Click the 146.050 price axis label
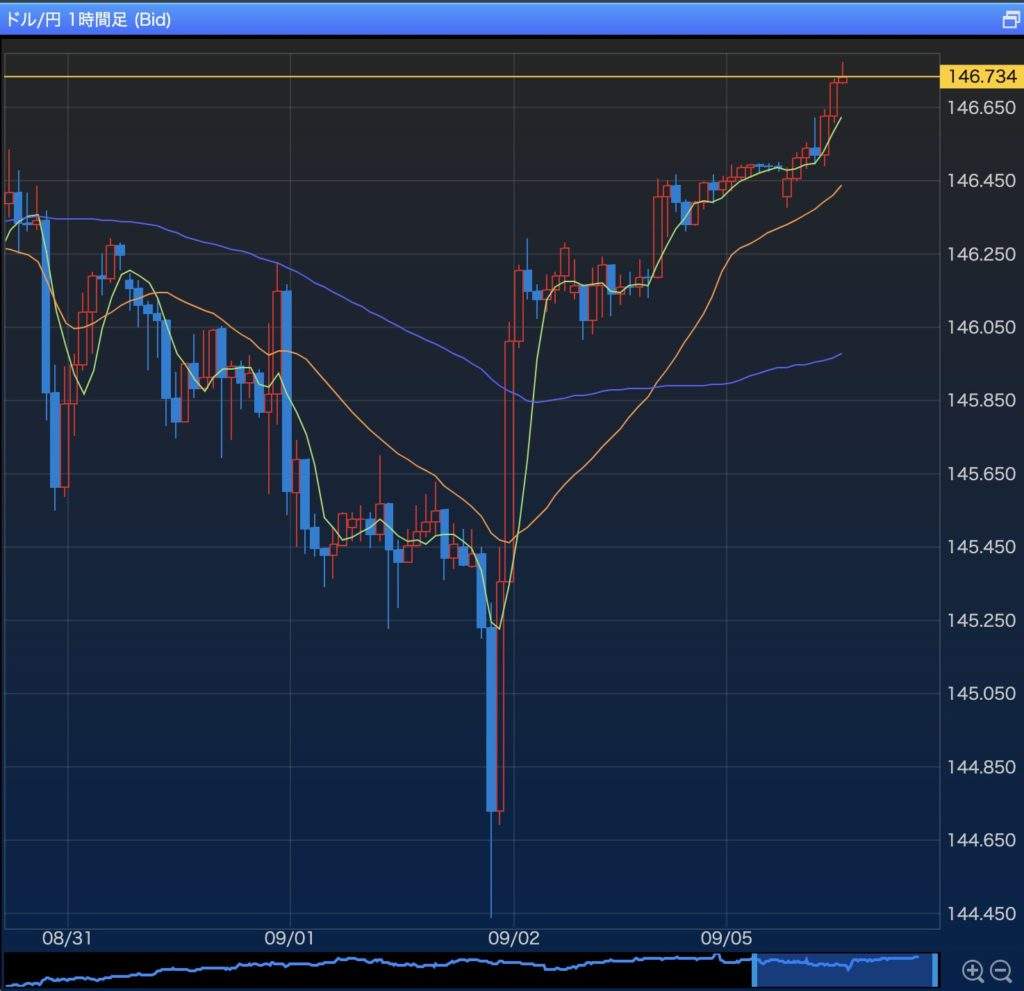 [x=981, y=327]
